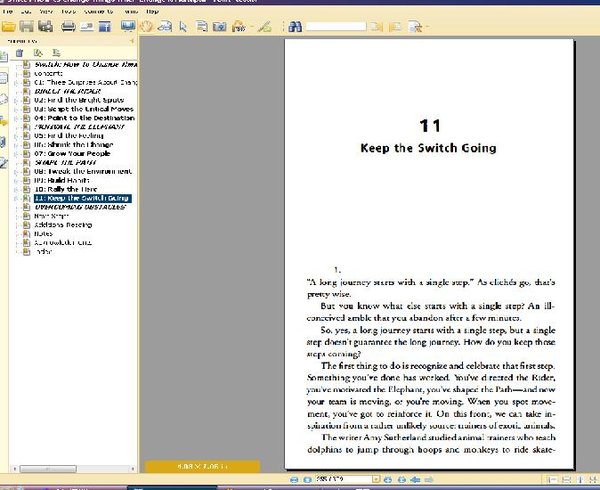Viewport: 600px width, 490px height.
Task: Expand the 07: Grow Your People bookmark
Action: coord(16,153)
